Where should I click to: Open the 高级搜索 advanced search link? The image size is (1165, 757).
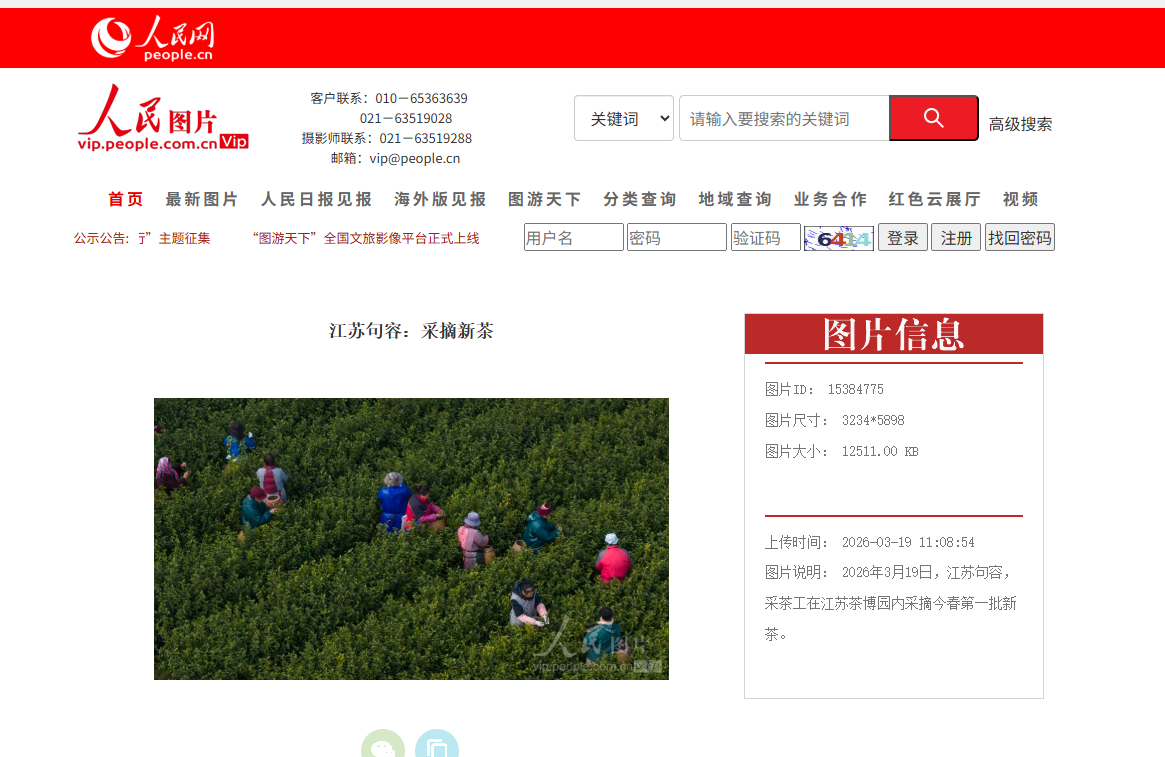tap(1020, 124)
